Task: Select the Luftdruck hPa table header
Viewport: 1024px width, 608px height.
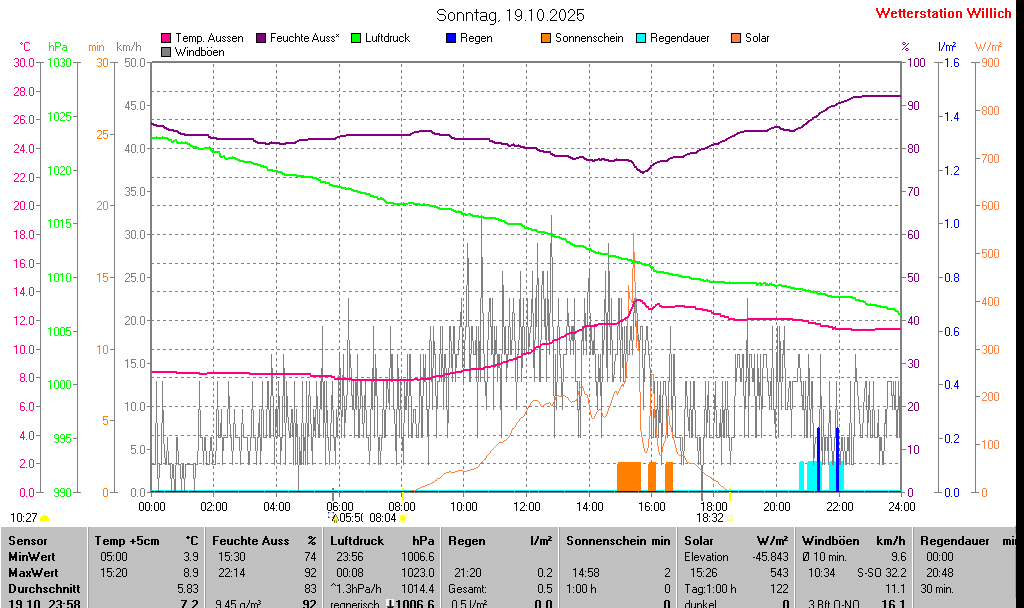Action: [381, 541]
